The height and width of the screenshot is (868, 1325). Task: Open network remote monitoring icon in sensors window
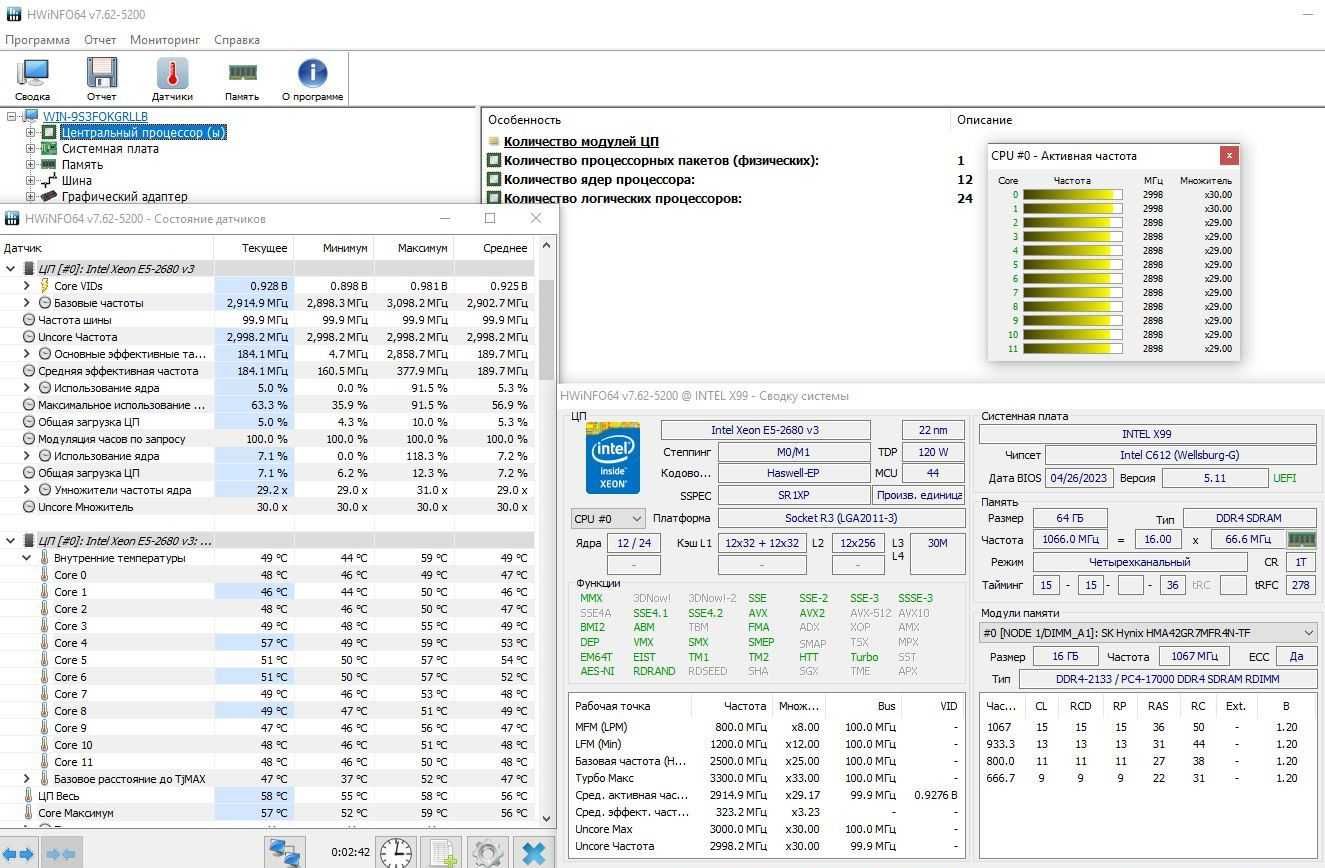[x=285, y=853]
